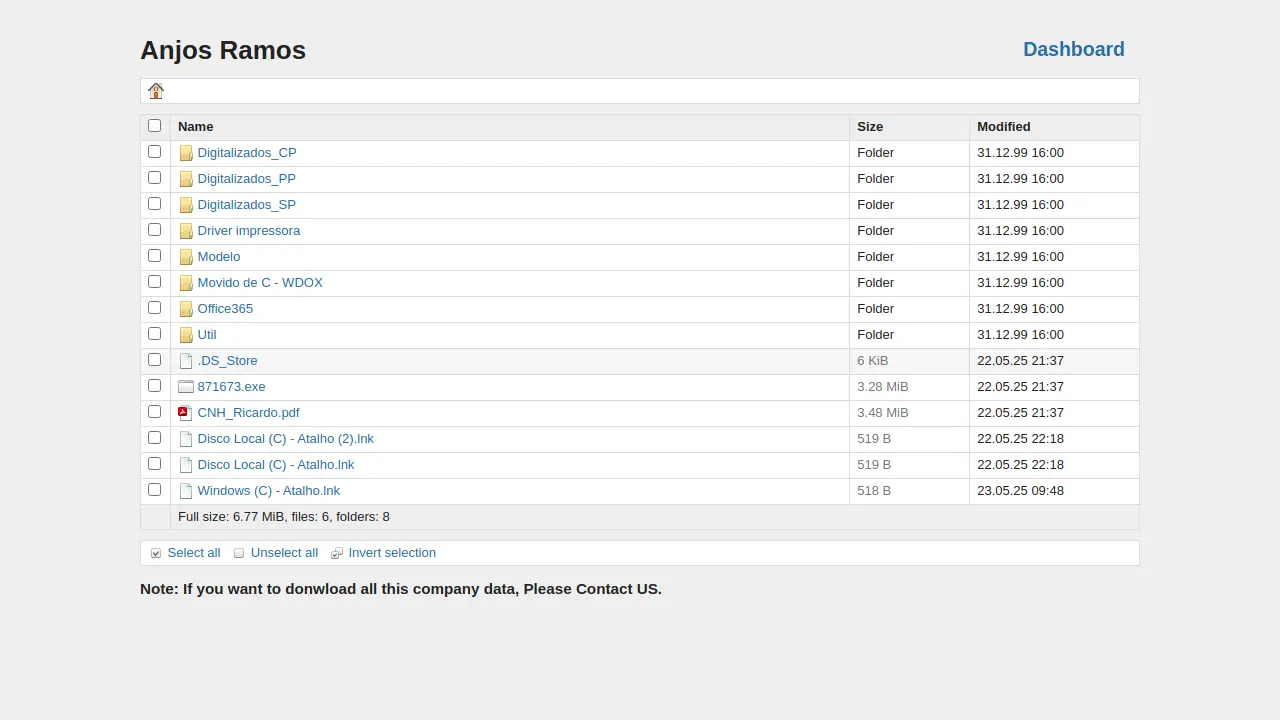Sort the list by the Name column
Viewport: 1280px width, 720px height.
tap(196, 127)
